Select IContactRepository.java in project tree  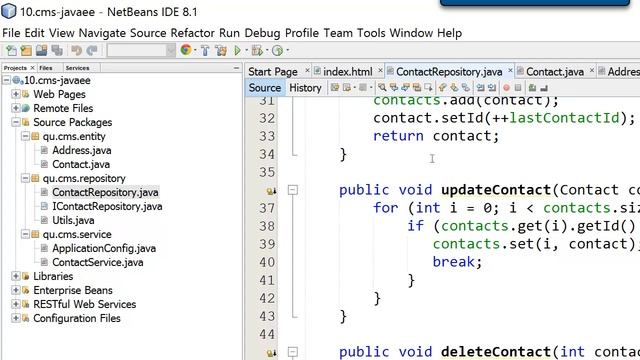click(x=107, y=206)
